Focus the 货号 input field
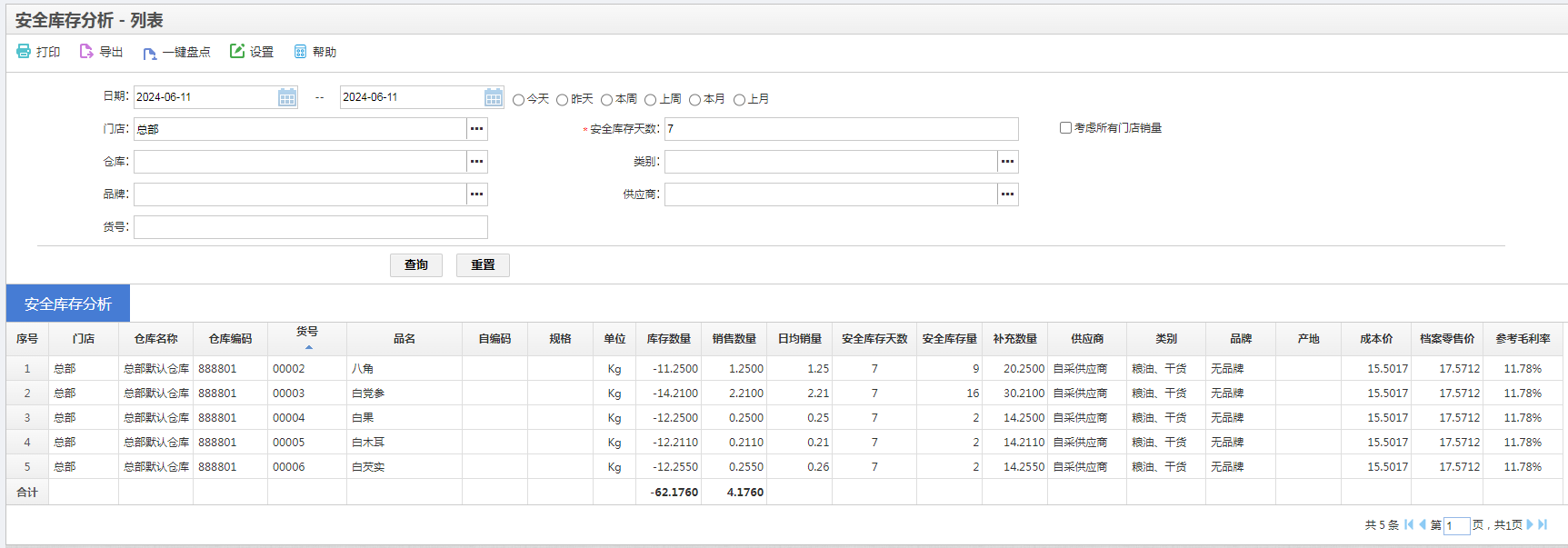Viewport: 1568px width, 548px height. pos(311,227)
